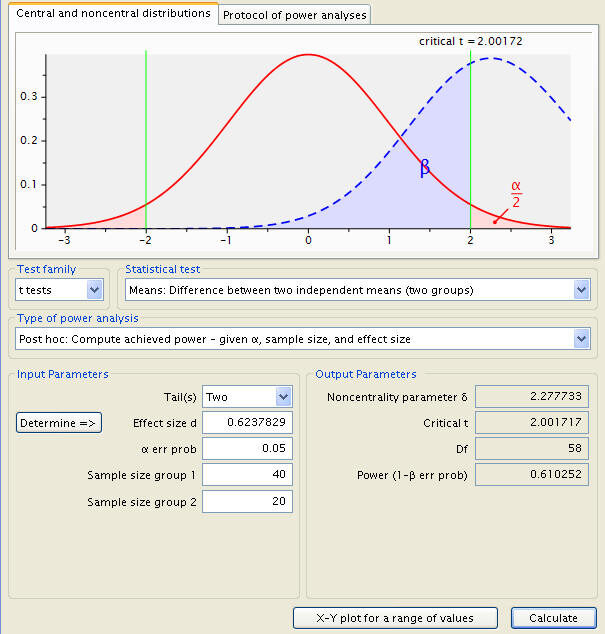Open Type of power analysis dropdown arrow
The width and height of the screenshot is (605, 634).
582,339
